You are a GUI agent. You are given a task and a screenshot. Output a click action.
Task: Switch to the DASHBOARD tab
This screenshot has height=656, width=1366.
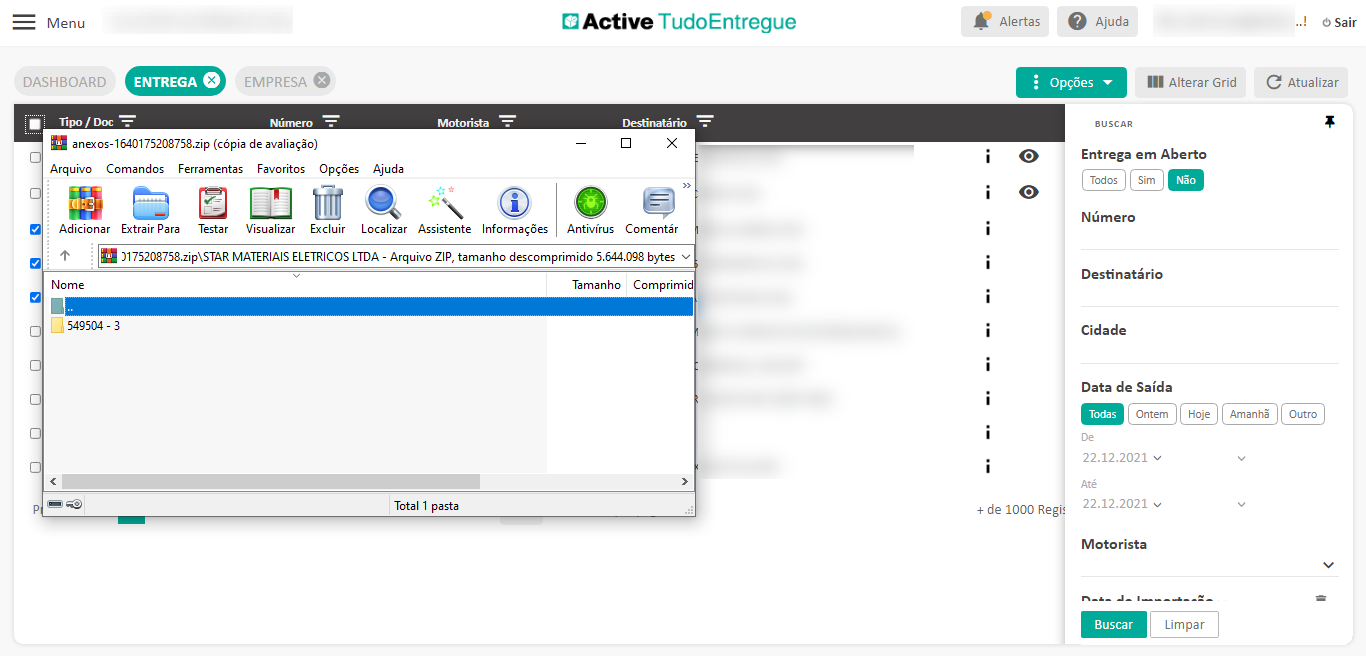(64, 82)
